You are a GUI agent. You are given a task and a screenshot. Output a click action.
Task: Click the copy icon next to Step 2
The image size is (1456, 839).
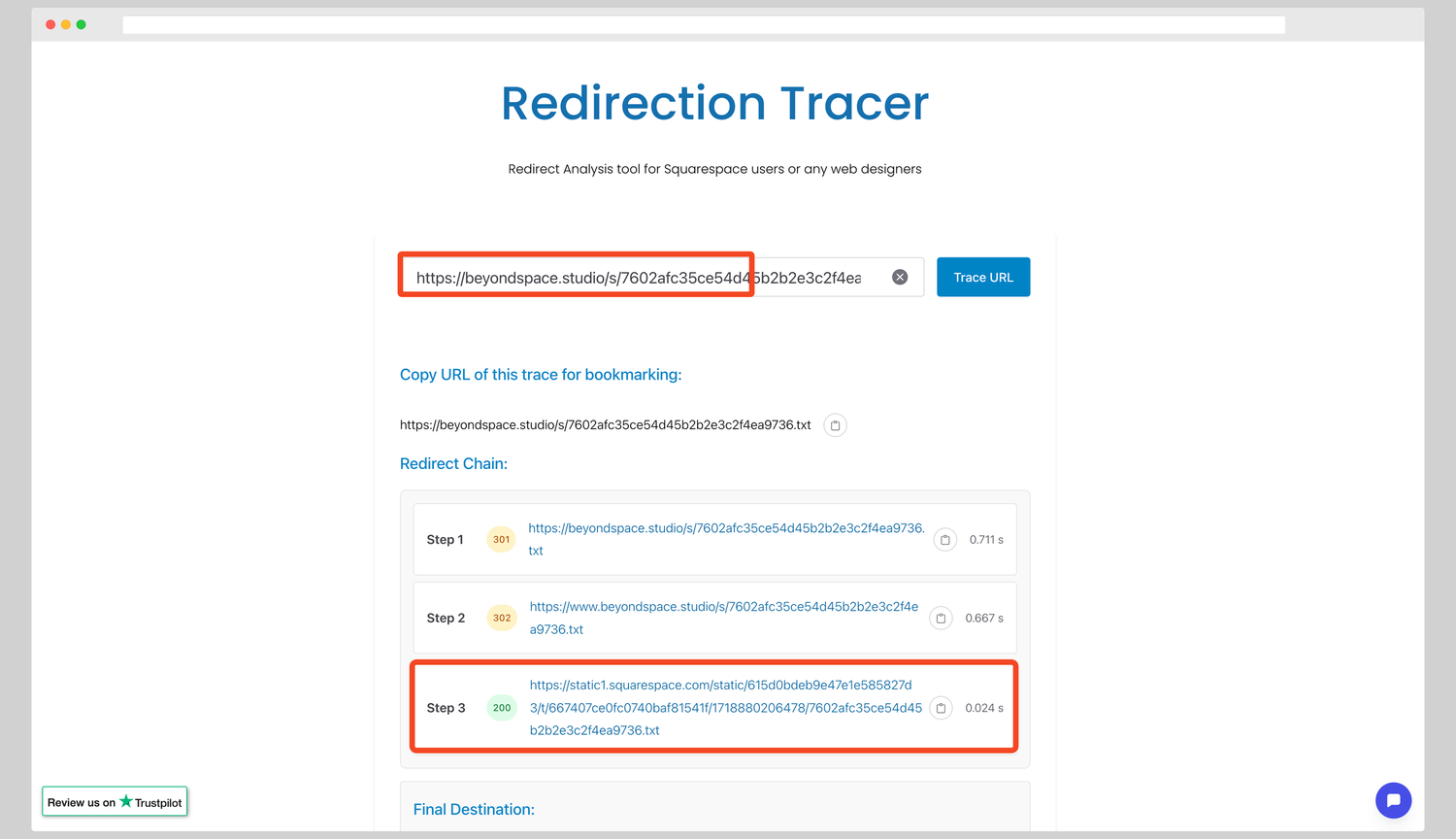click(940, 618)
